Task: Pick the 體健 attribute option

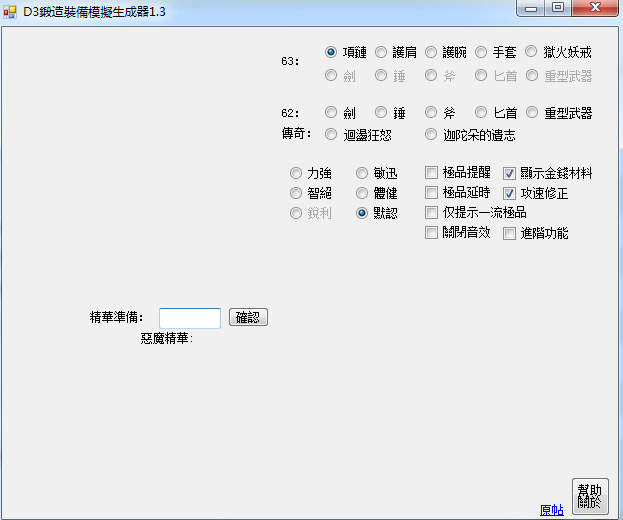Action: (x=363, y=193)
